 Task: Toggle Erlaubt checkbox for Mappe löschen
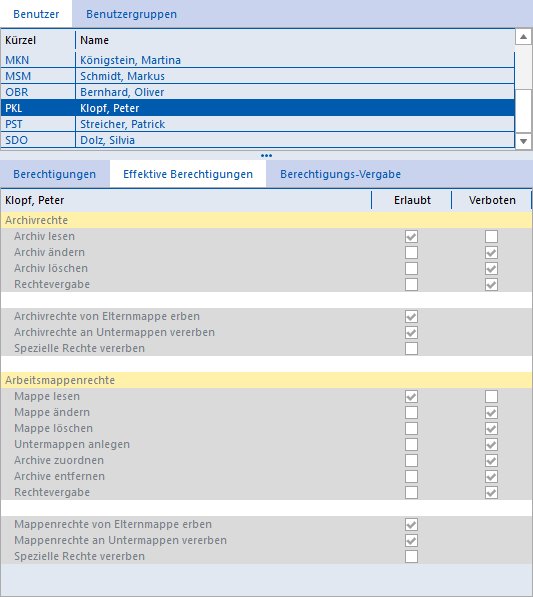(x=411, y=428)
